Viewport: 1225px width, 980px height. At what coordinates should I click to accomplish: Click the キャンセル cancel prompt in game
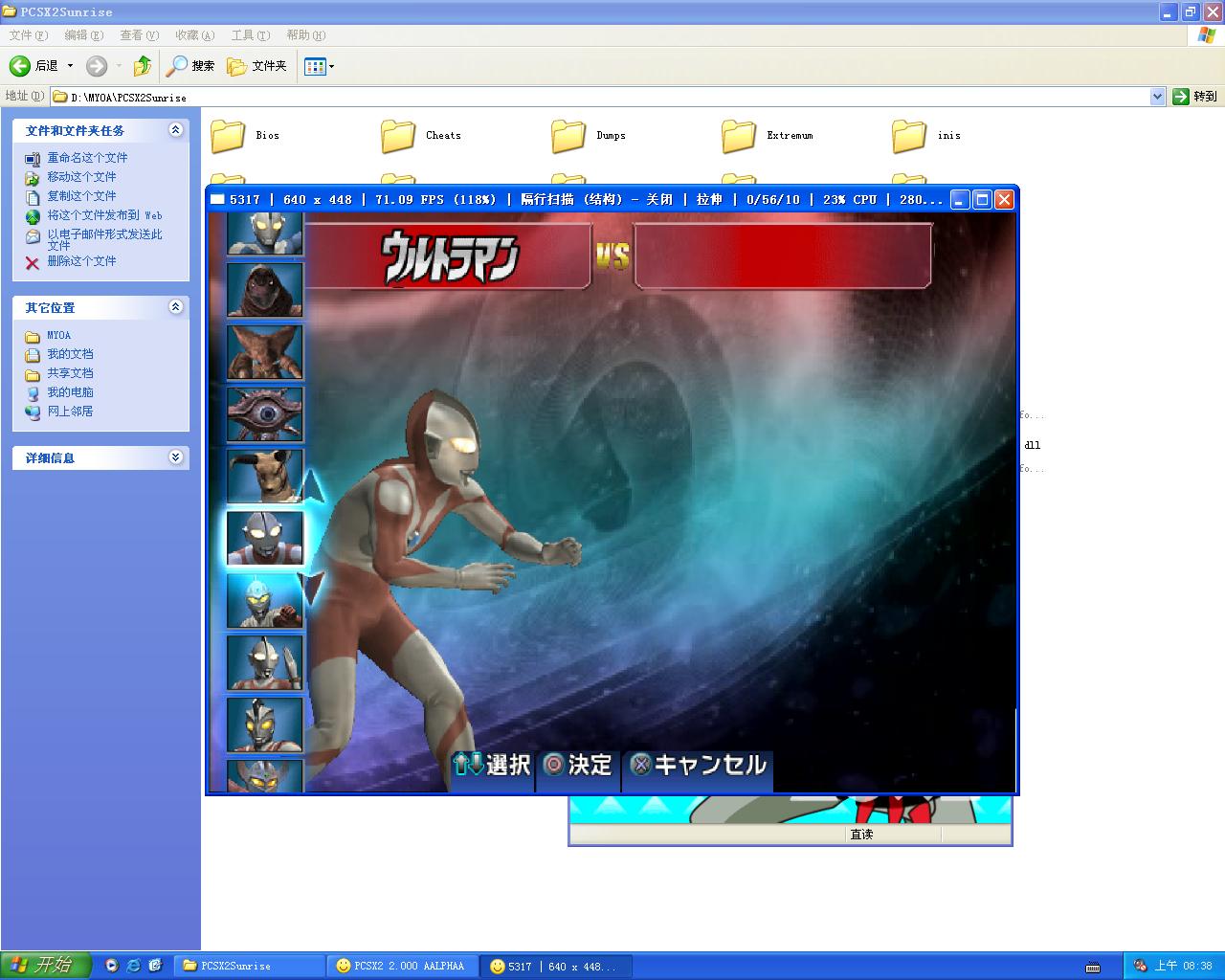699,765
